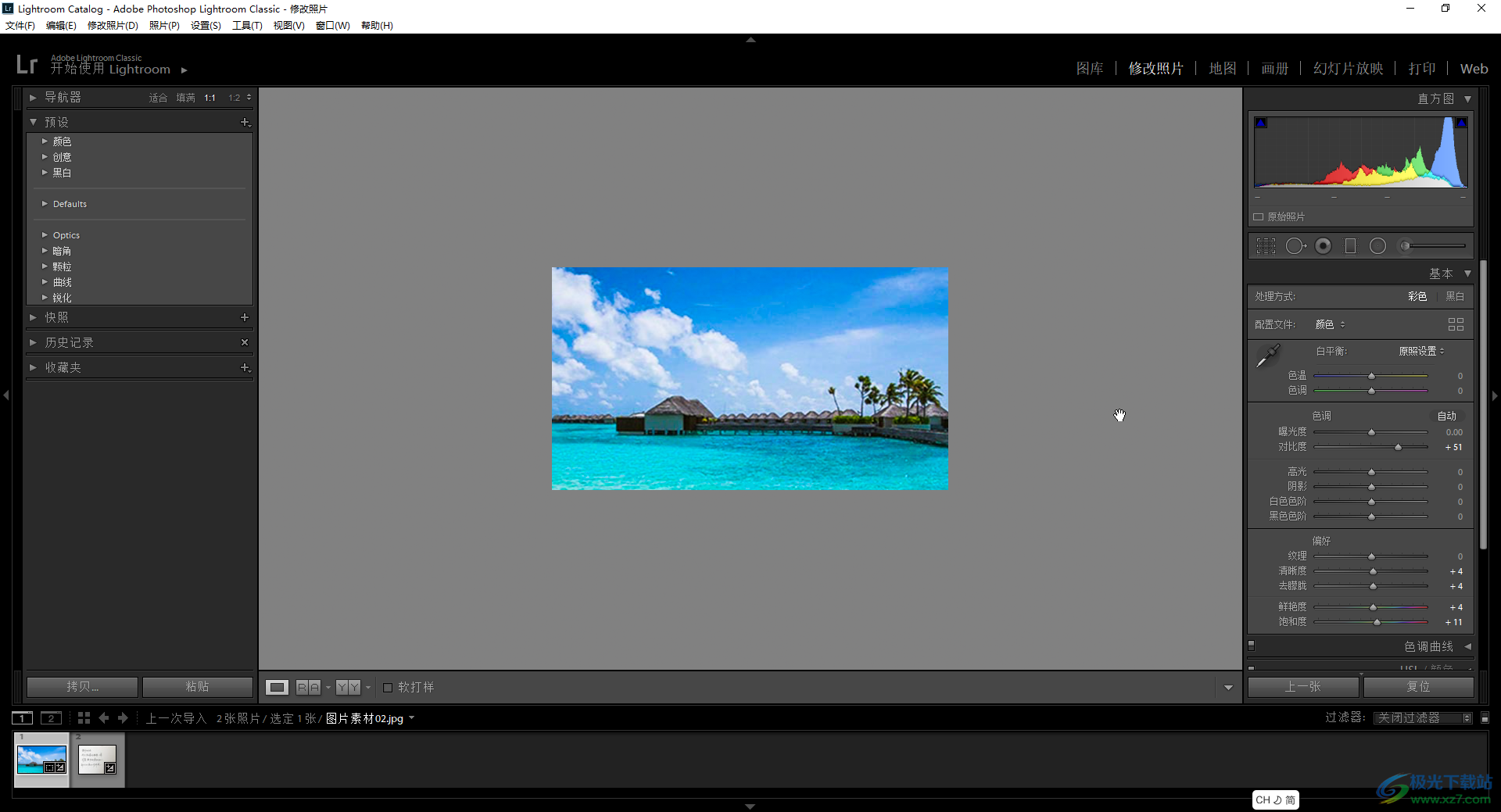This screenshot has width=1501, height=812.
Task: Click the Before/After YY view icon
Action: click(x=349, y=687)
